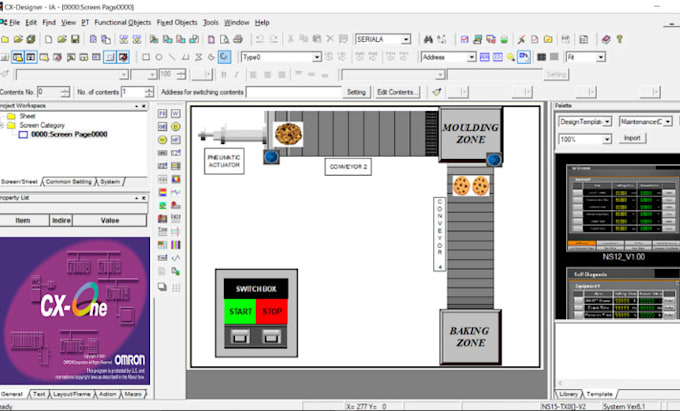
Task: Click the Edit Contents button
Action: coord(396,92)
